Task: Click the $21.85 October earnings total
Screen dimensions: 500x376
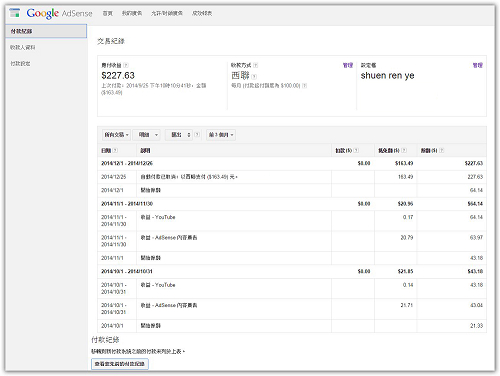Action: [x=405, y=271]
